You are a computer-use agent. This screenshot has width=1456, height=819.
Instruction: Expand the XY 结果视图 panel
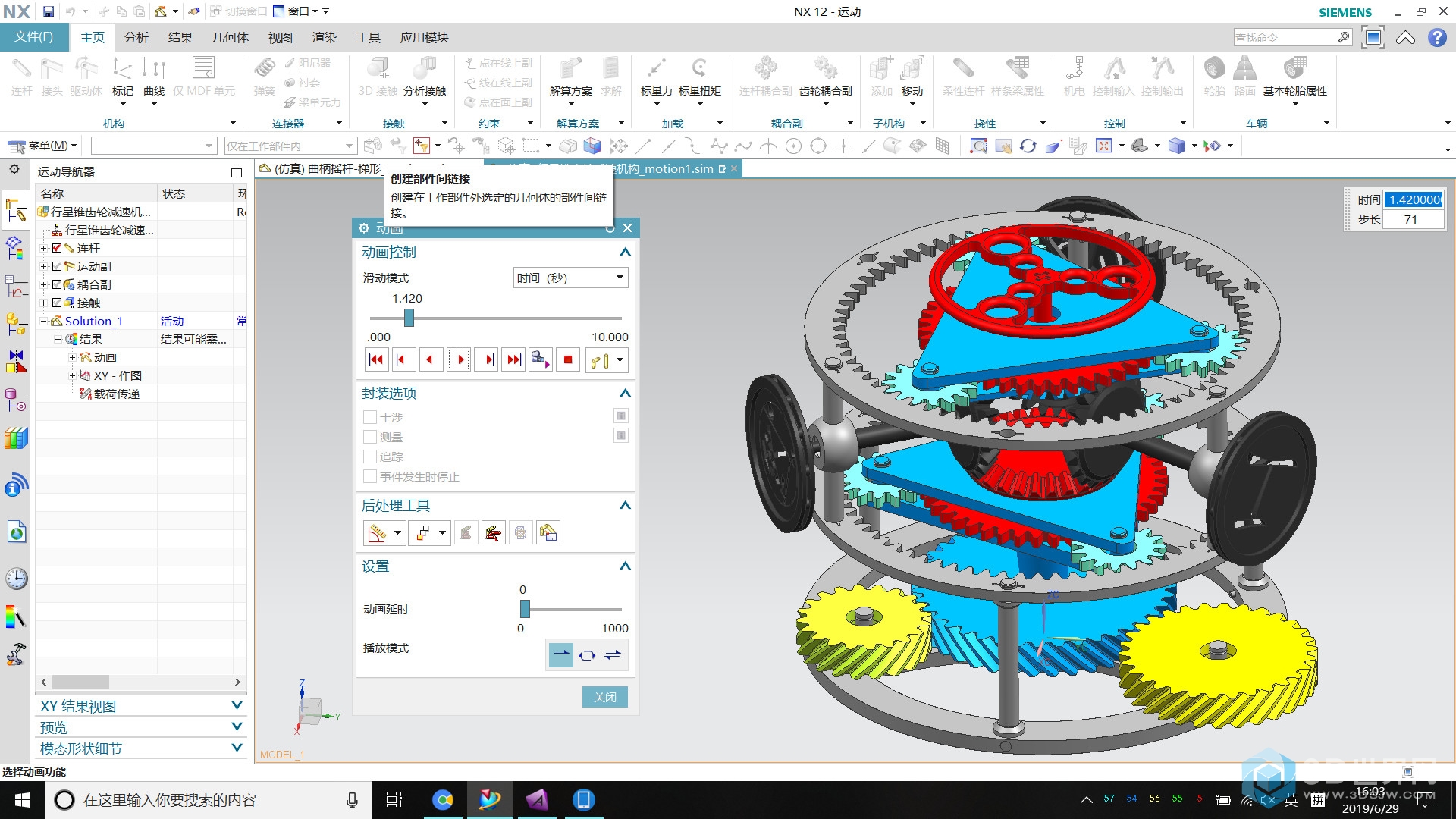tap(237, 705)
